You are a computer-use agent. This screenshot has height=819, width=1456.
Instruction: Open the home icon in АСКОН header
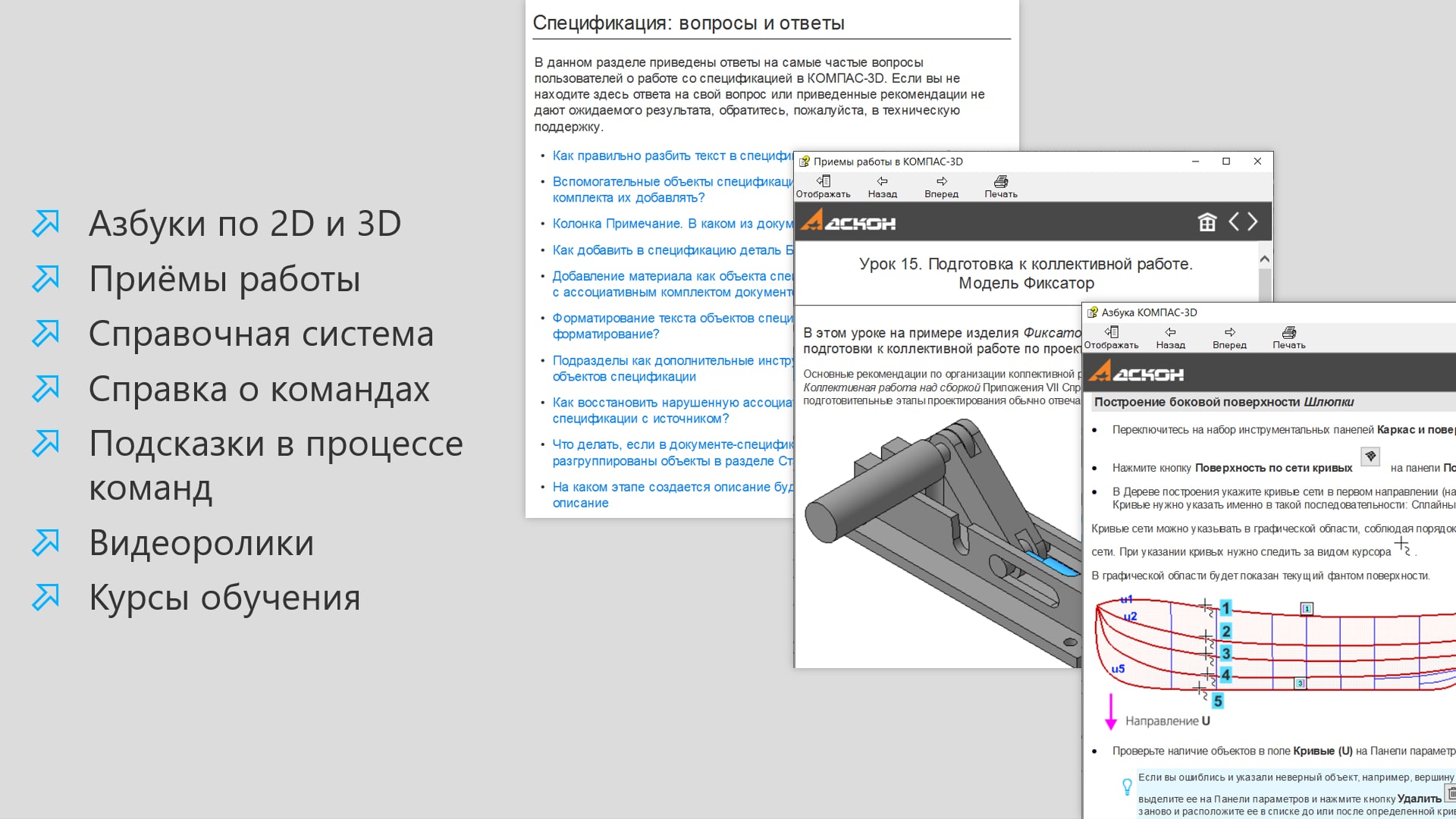(1207, 222)
